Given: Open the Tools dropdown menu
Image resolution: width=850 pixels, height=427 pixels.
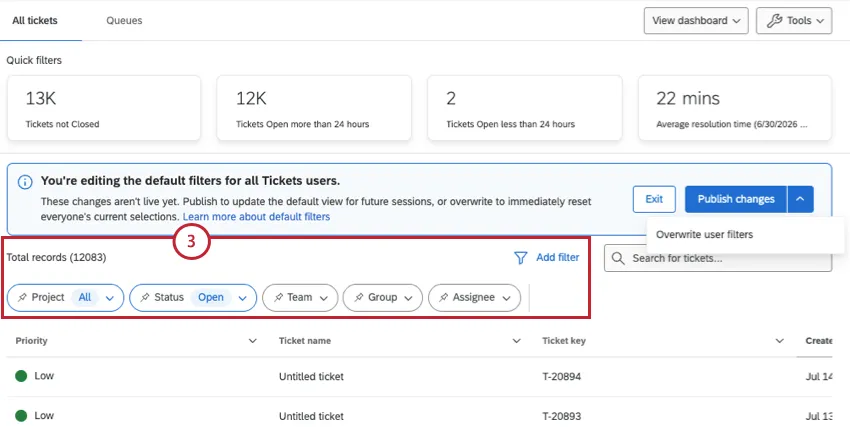Looking at the screenshot, I should [794, 21].
